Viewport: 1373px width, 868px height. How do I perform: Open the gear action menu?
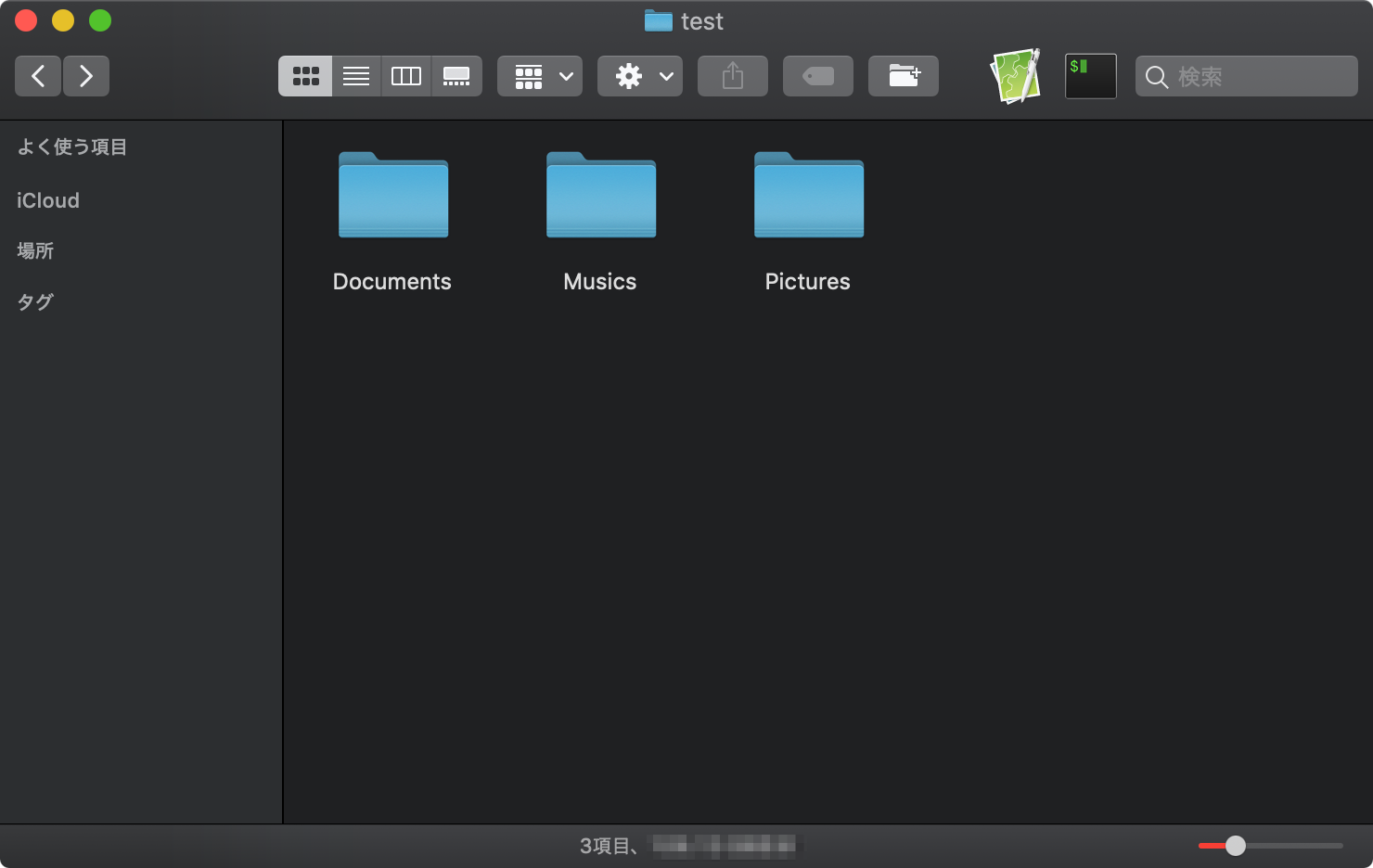[640, 76]
